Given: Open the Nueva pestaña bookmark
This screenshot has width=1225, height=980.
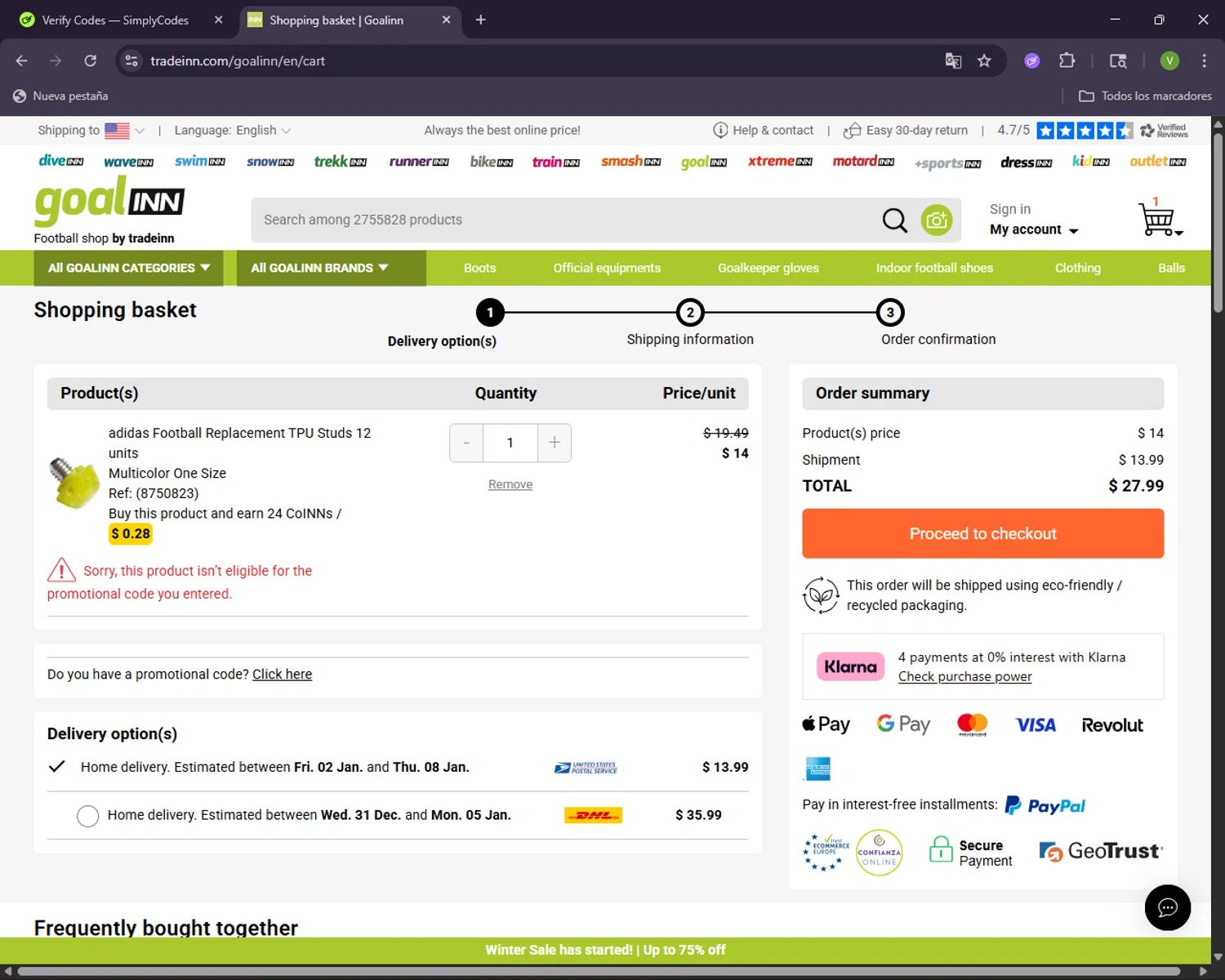Looking at the screenshot, I should (60, 96).
